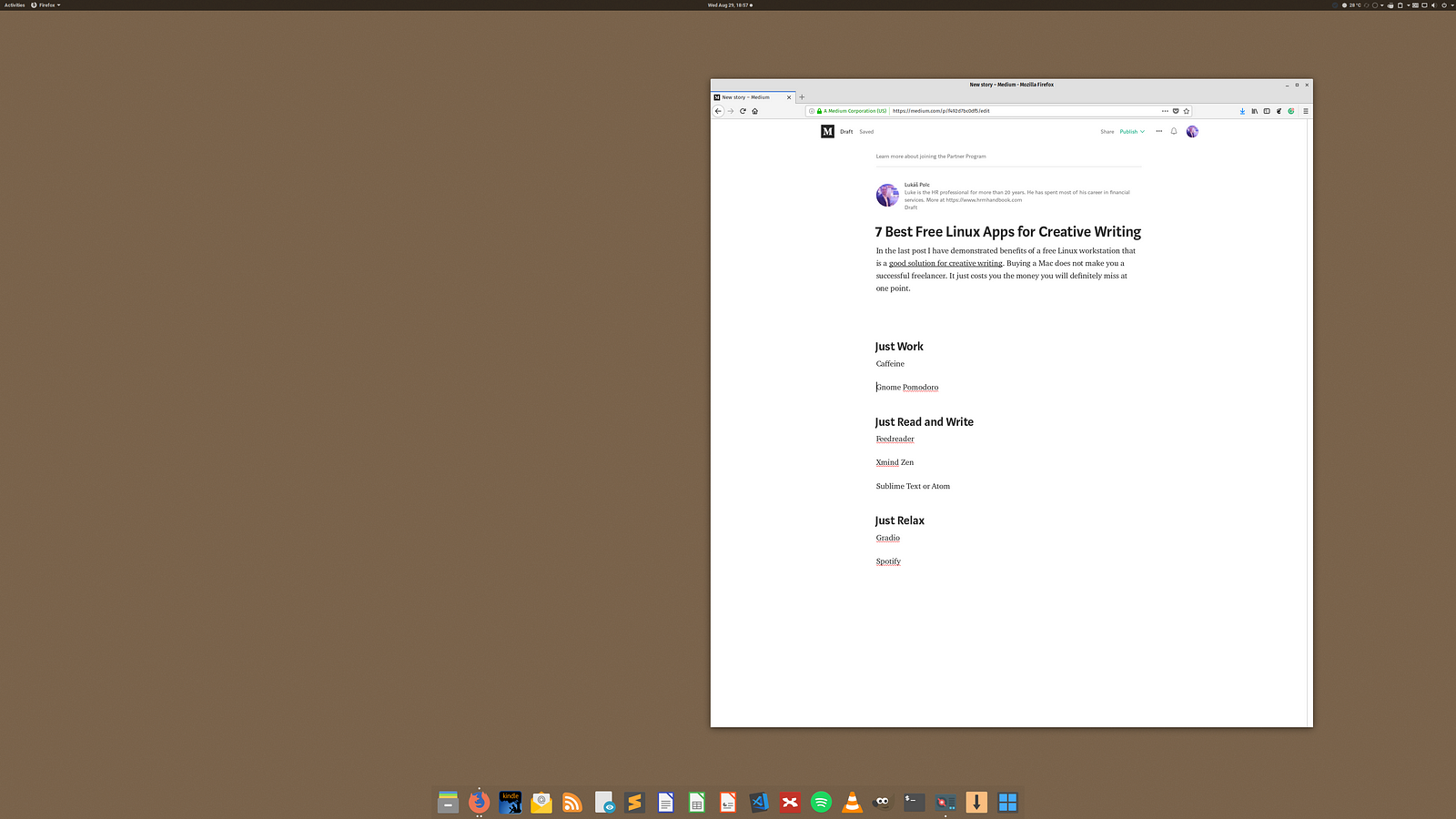This screenshot has height=819, width=1456.
Task: Launch VLC media player from the dock
Action: pyautogui.click(x=852, y=802)
